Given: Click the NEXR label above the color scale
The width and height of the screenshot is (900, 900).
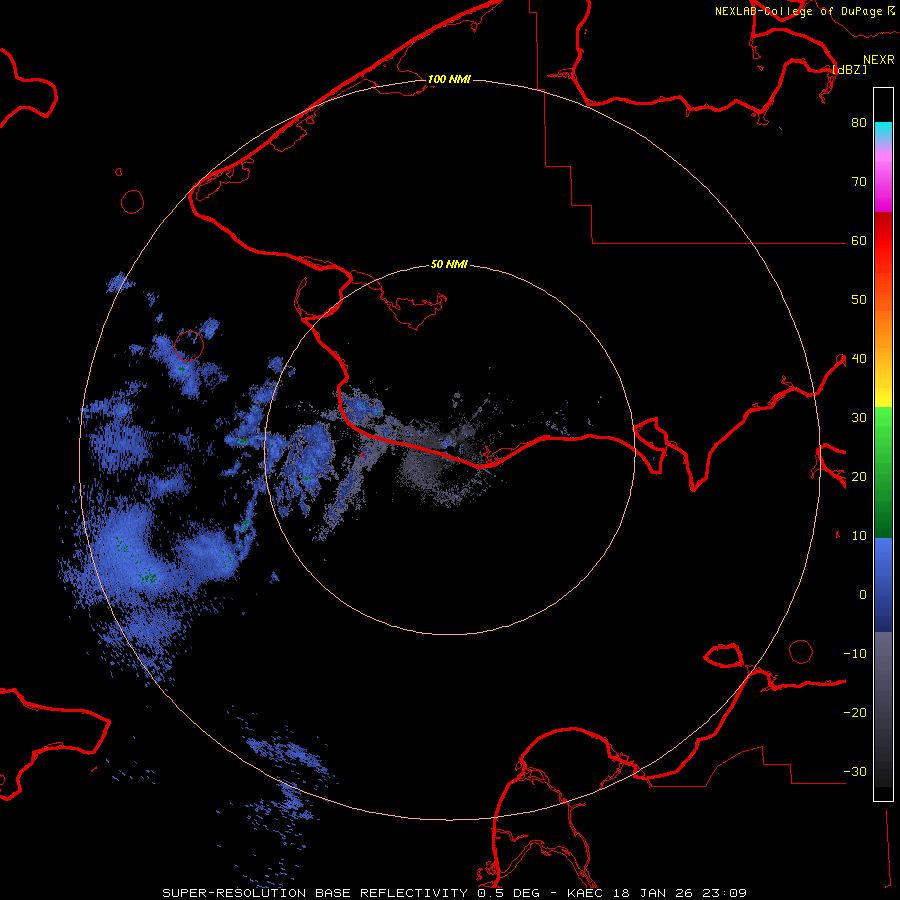Looking at the screenshot, I should point(879,60).
